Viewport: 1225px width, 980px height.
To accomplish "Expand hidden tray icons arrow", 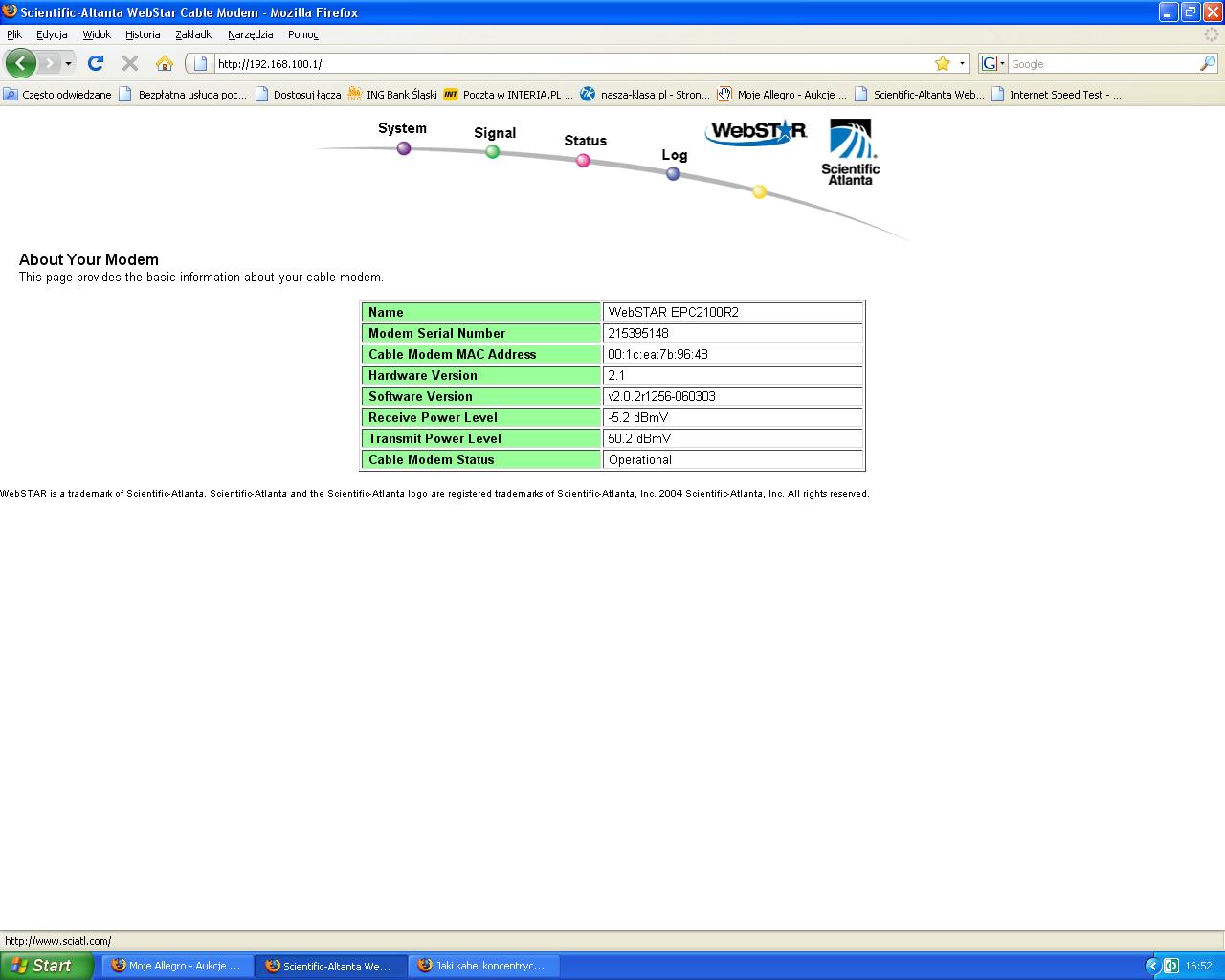I will coord(1153,966).
